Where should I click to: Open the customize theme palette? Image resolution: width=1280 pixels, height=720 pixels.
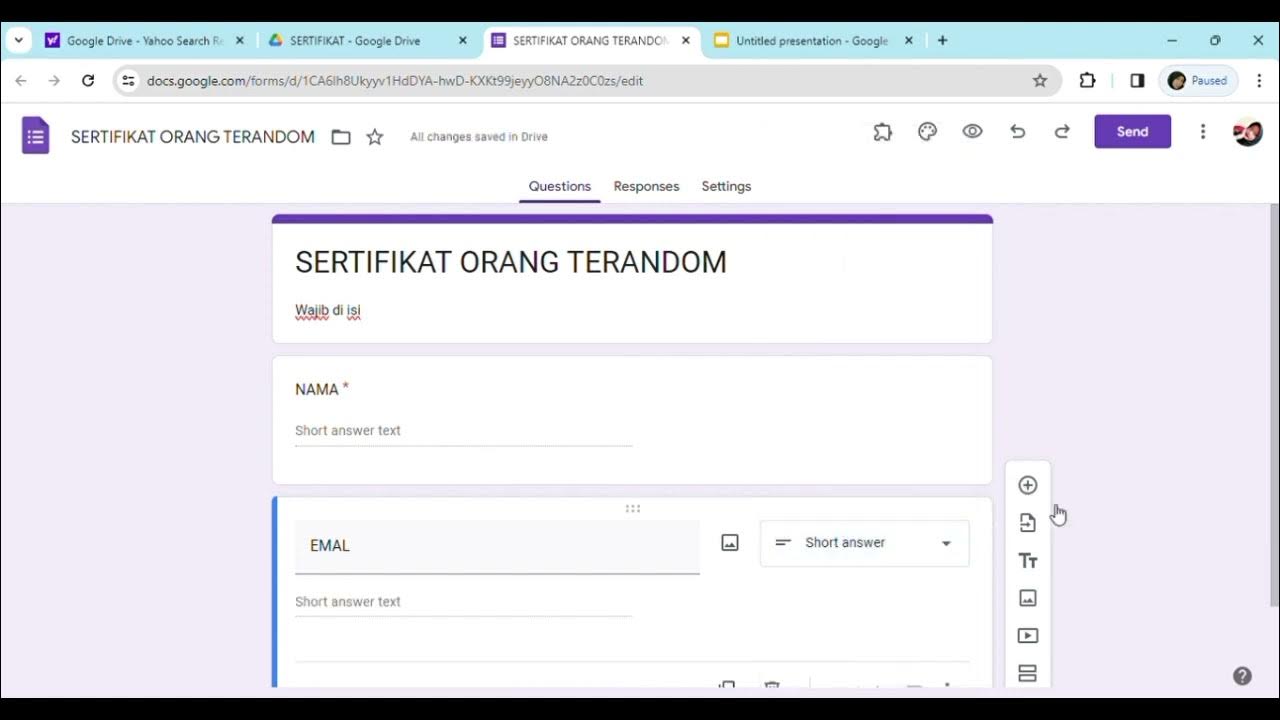[x=927, y=132]
